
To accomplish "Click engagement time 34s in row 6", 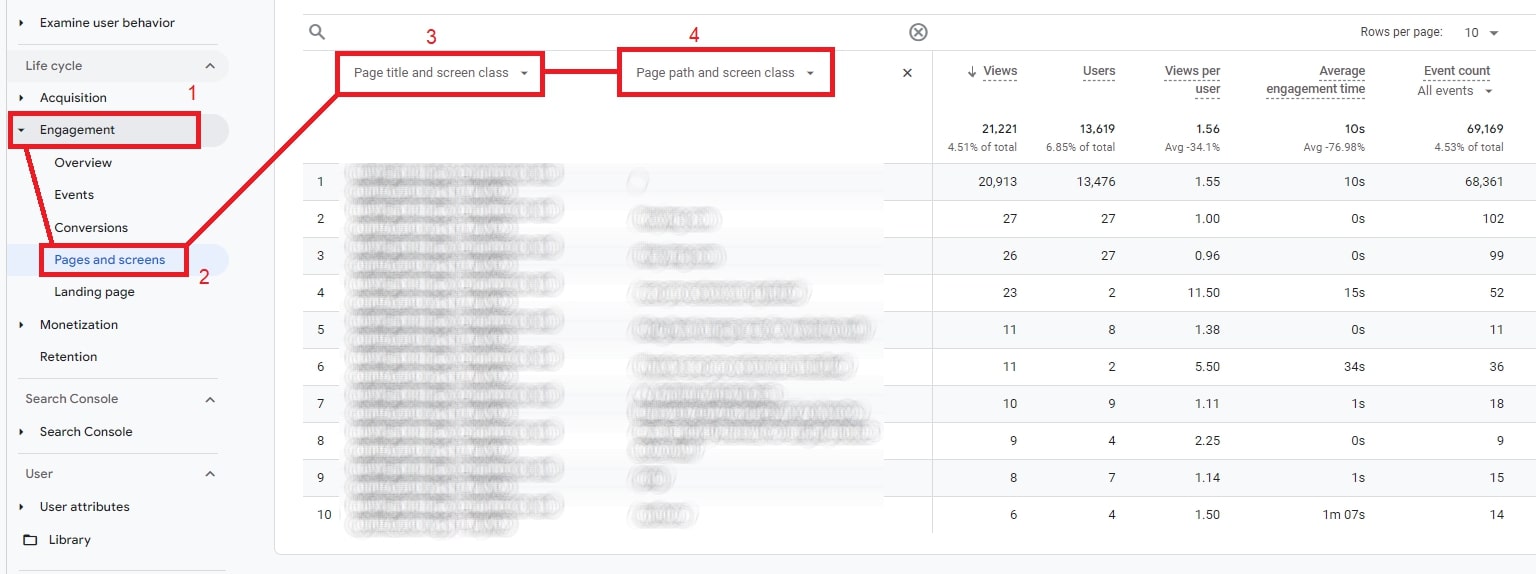I will point(1354,367).
